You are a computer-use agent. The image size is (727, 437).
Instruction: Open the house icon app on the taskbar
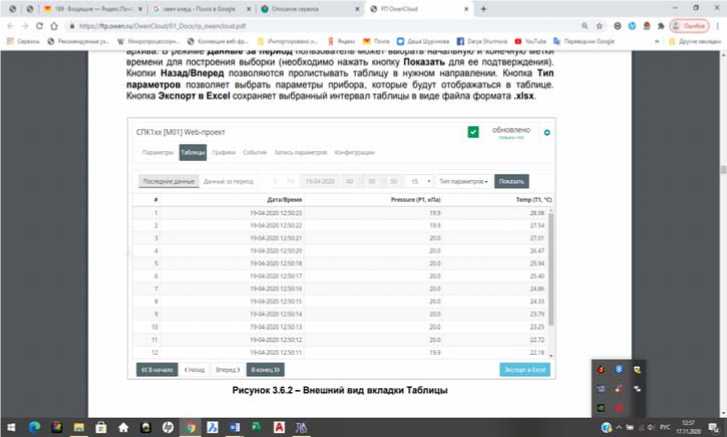[123, 427]
